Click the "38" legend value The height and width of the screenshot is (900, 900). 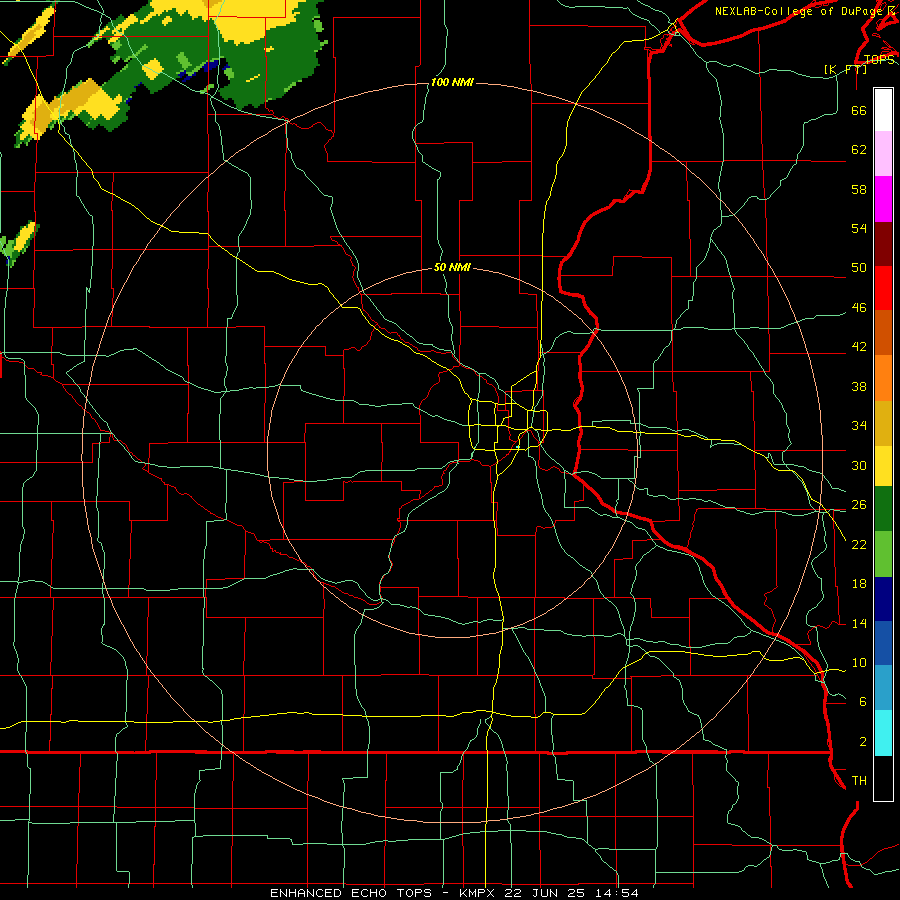[859, 386]
